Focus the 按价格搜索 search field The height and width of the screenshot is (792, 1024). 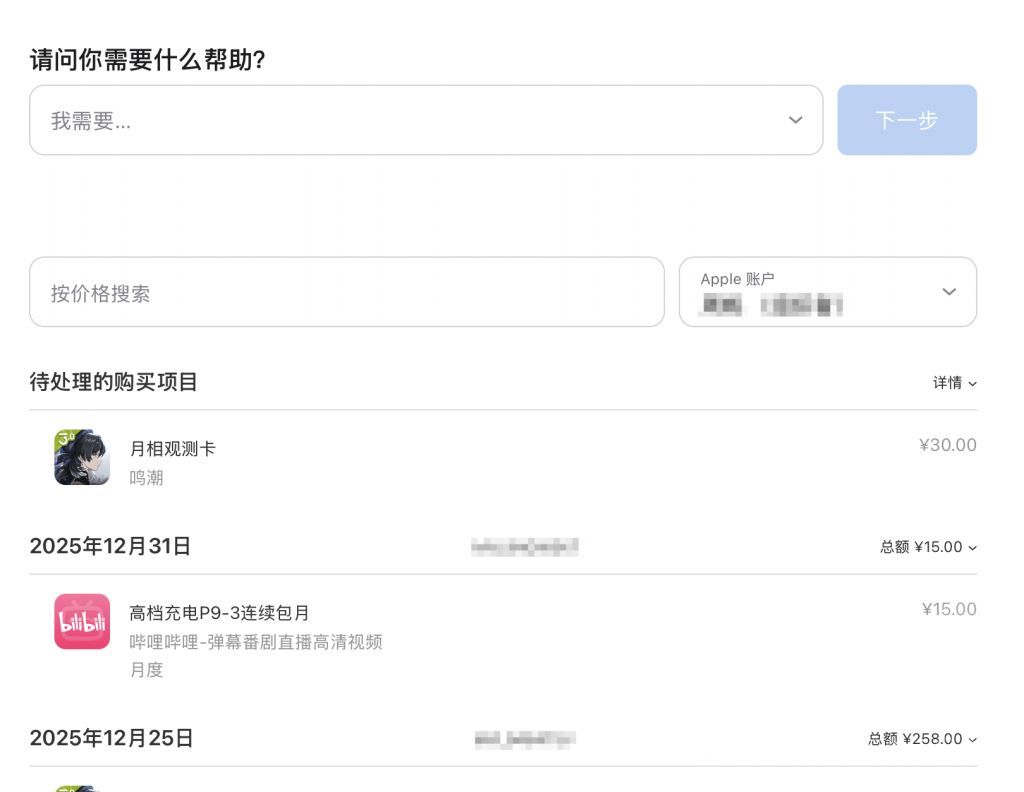click(346, 292)
